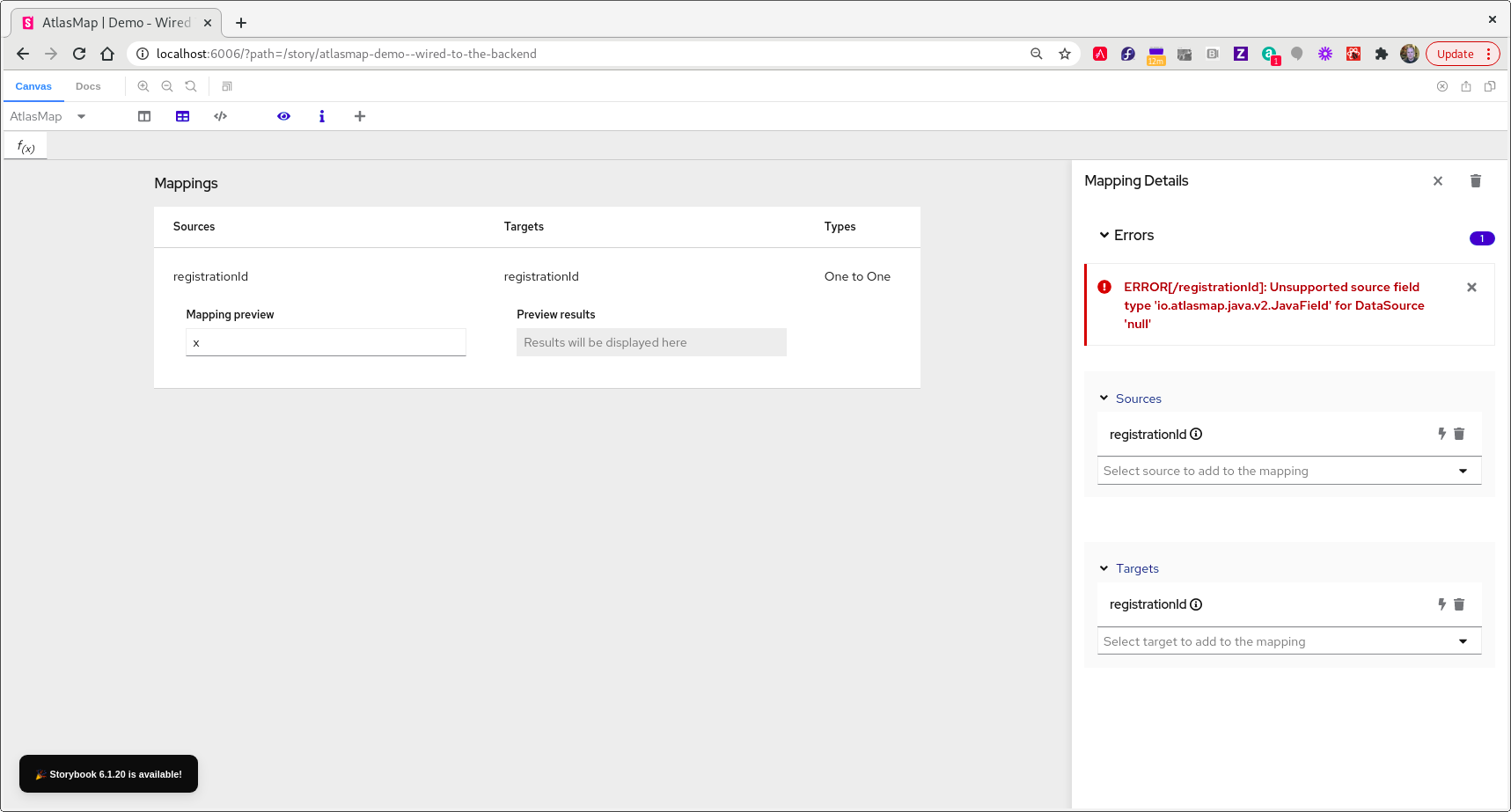1511x812 pixels.
Task: Close the Storybook 6.1.20 notification
Action: click(107, 774)
